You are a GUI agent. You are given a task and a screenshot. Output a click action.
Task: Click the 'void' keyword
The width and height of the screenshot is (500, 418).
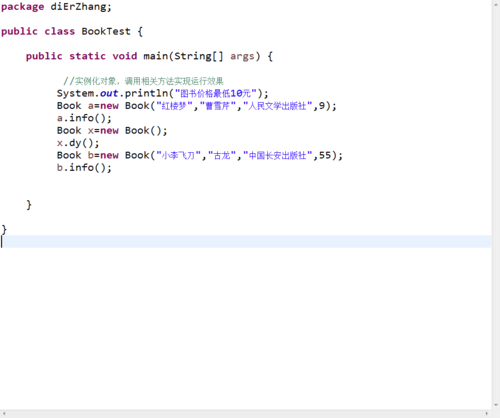coord(125,56)
